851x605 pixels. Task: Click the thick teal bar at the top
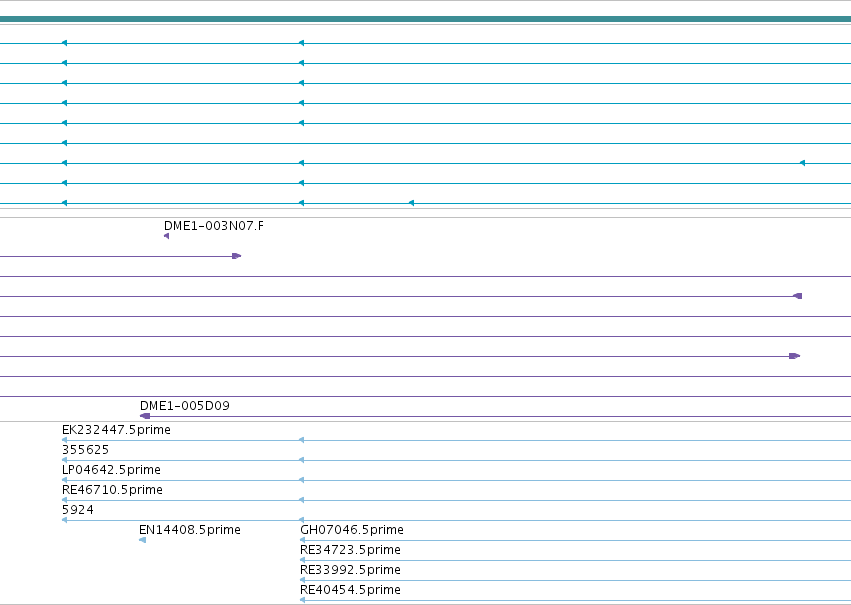pyautogui.click(x=426, y=19)
